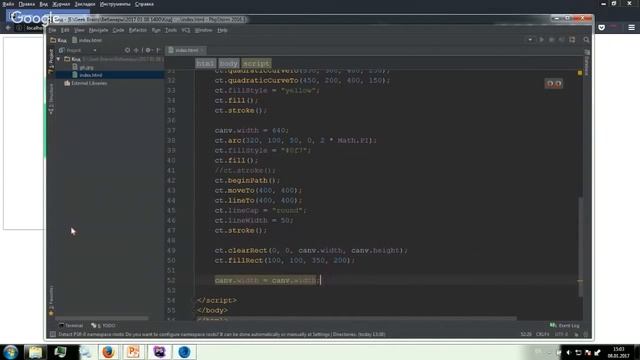Click the highlighted canv.width line 52
Viewport: 640px width, 360px height.
(267, 280)
